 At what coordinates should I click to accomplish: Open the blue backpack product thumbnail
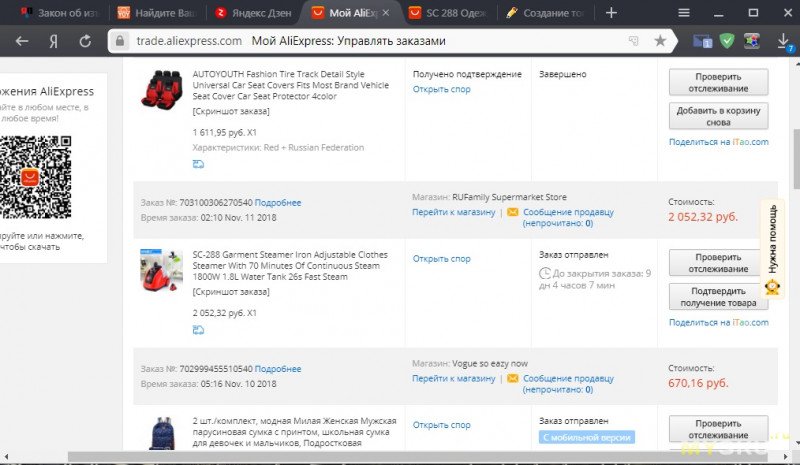tap(162, 433)
